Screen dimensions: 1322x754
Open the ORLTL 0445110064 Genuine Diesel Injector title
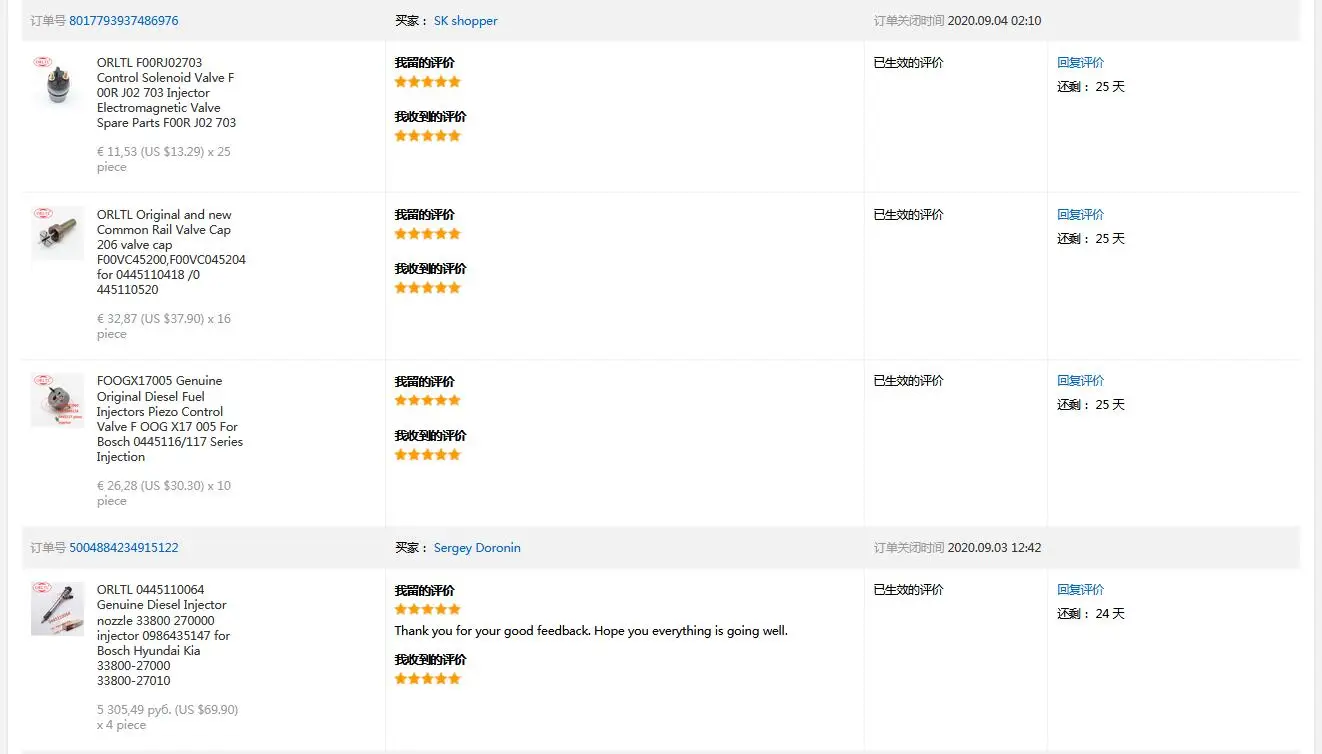click(163, 635)
